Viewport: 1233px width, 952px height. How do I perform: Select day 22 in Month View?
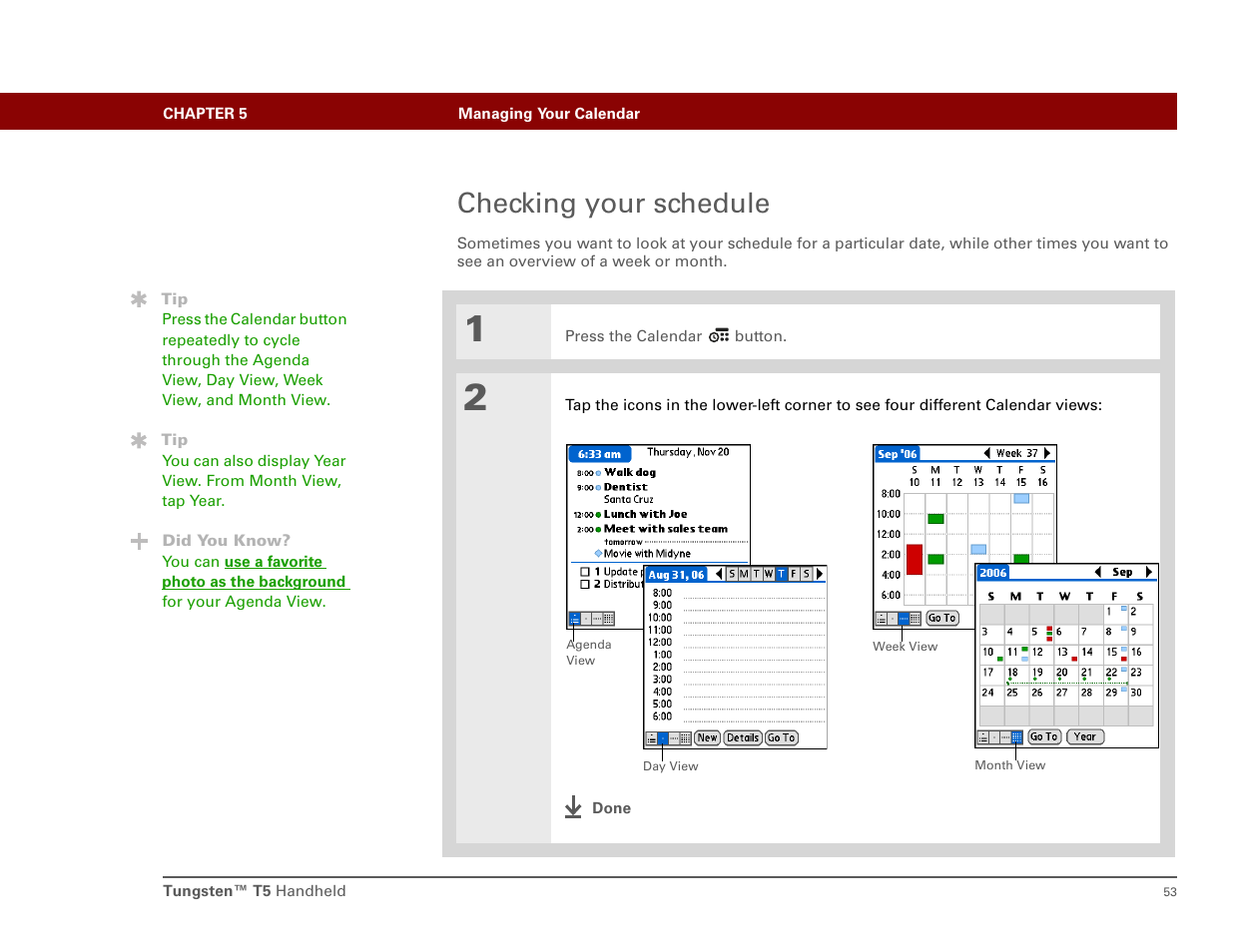click(x=1116, y=674)
